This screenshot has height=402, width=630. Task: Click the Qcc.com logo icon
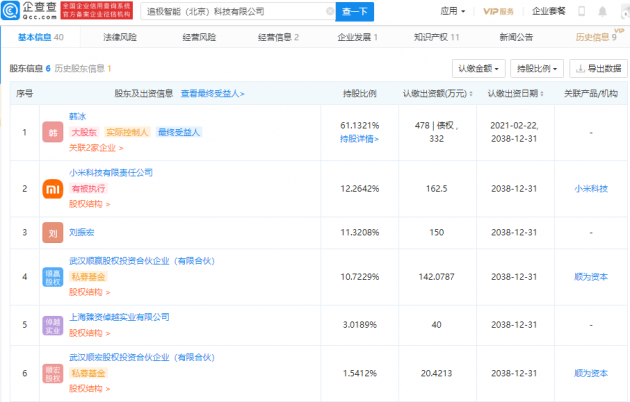coord(10,10)
